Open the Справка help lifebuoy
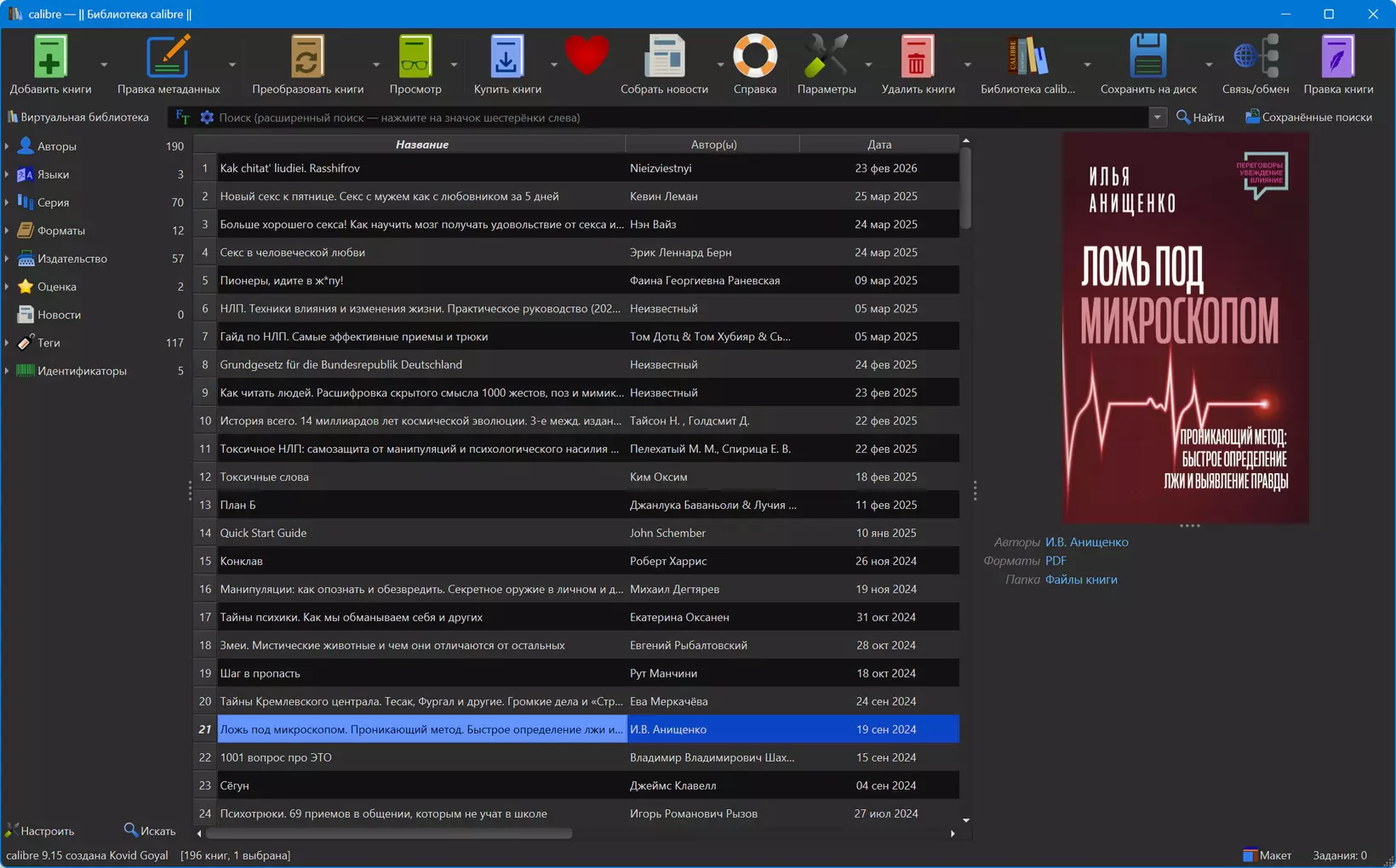Viewport: 1396px width, 868px height. (755, 65)
